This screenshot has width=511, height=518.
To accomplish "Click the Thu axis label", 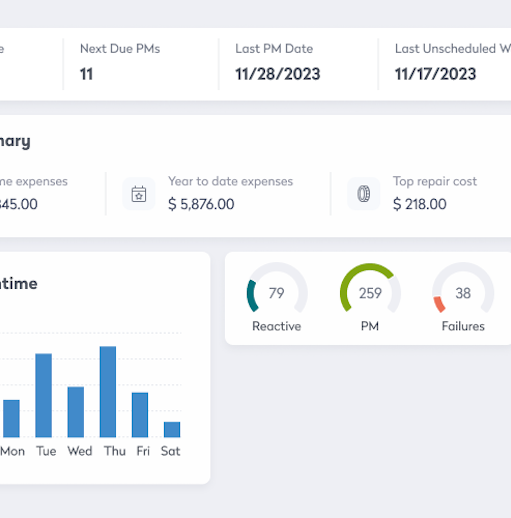I will (115, 451).
